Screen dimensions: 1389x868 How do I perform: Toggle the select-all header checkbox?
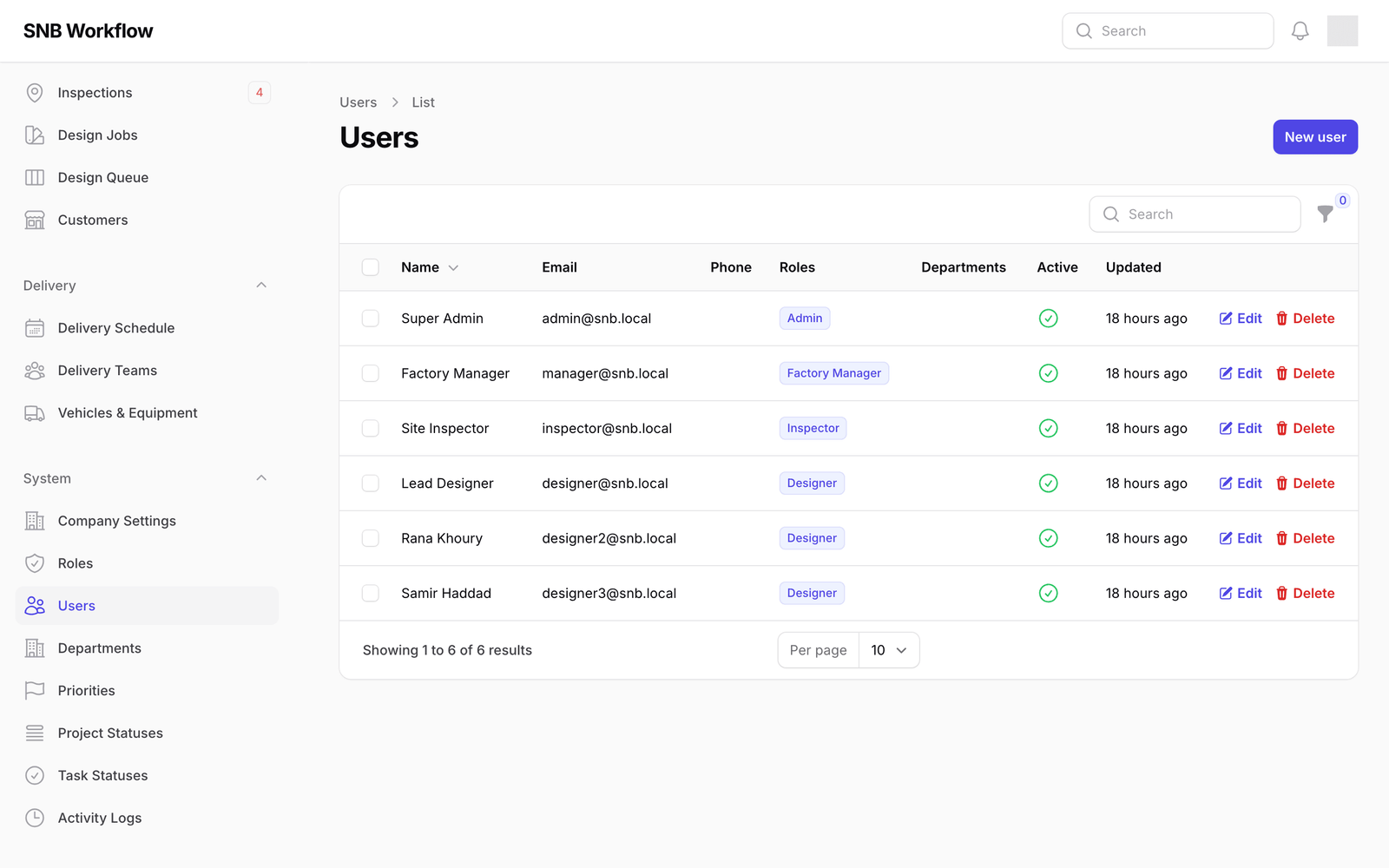pos(371,267)
